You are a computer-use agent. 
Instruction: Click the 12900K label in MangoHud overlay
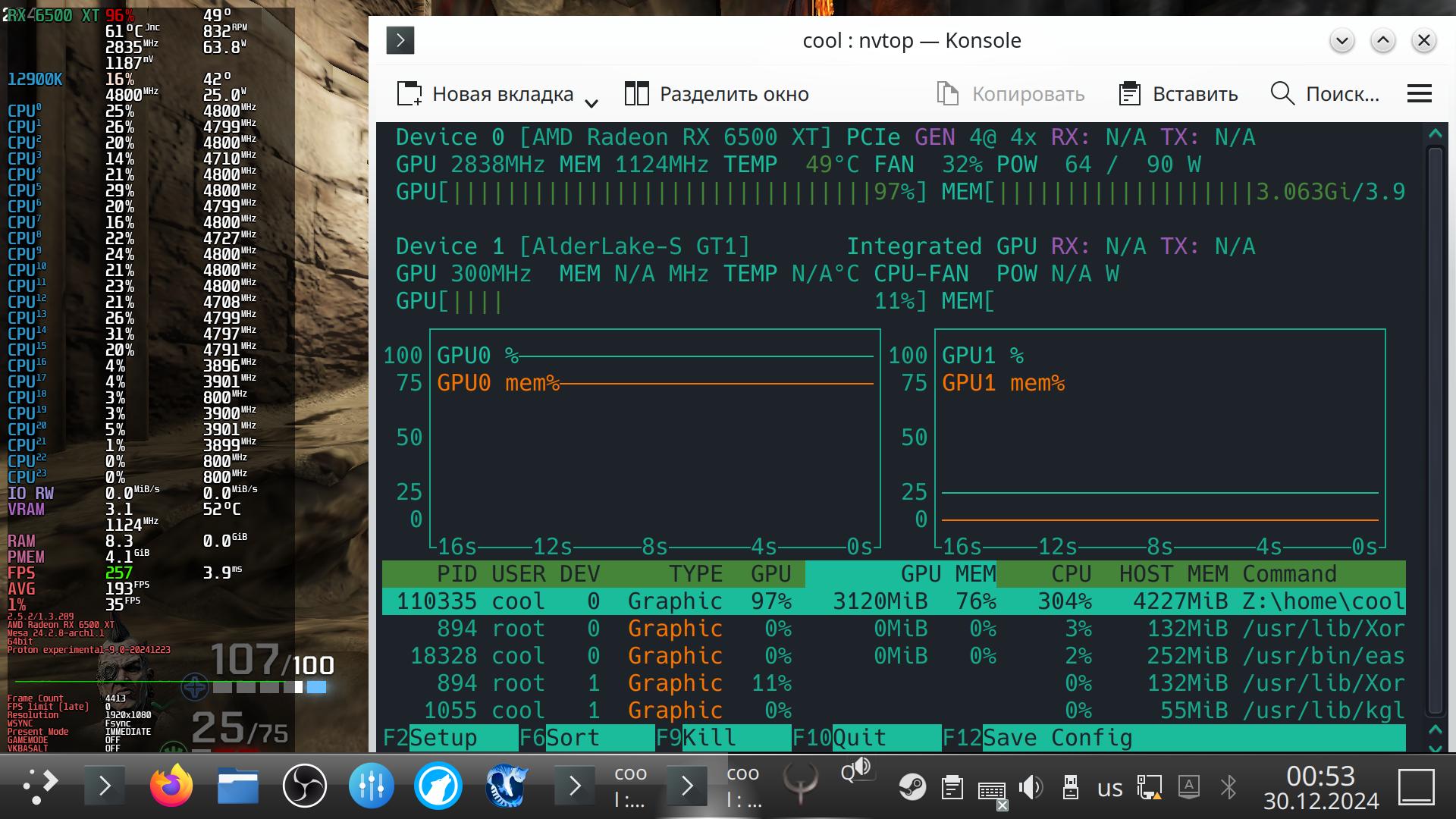click(35, 80)
